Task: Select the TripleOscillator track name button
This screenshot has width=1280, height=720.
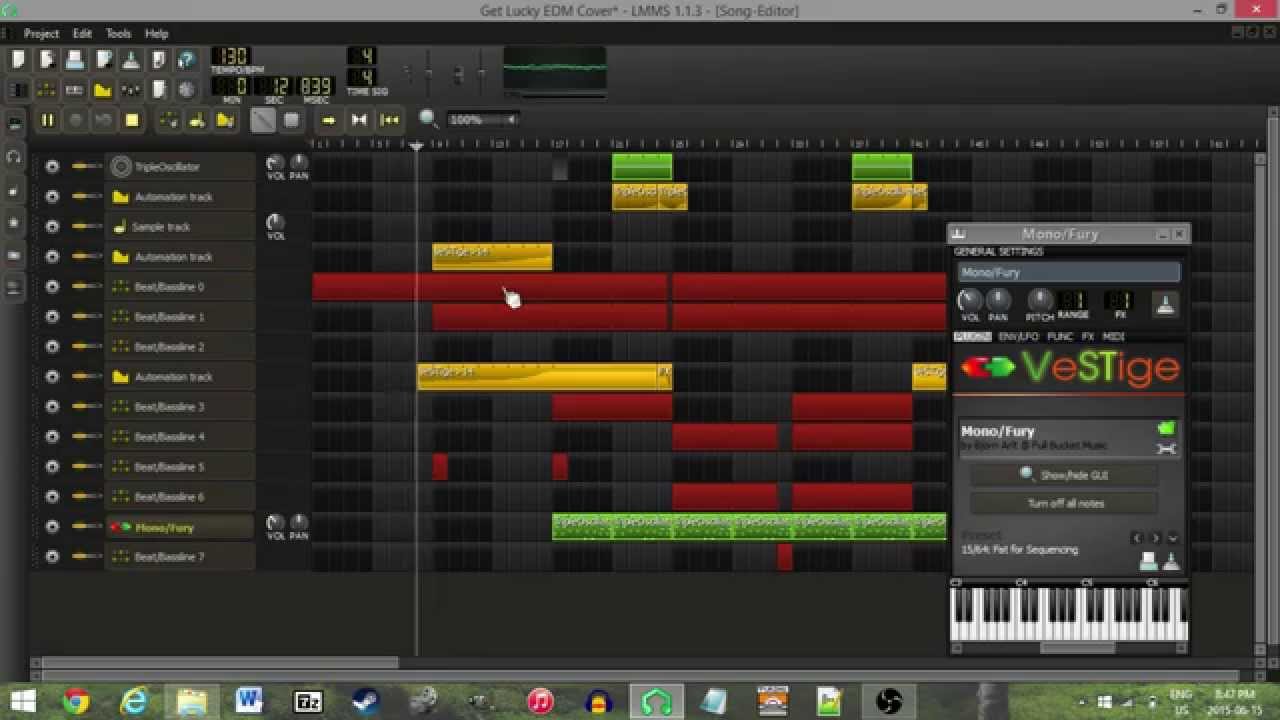Action: pyautogui.click(x=181, y=167)
